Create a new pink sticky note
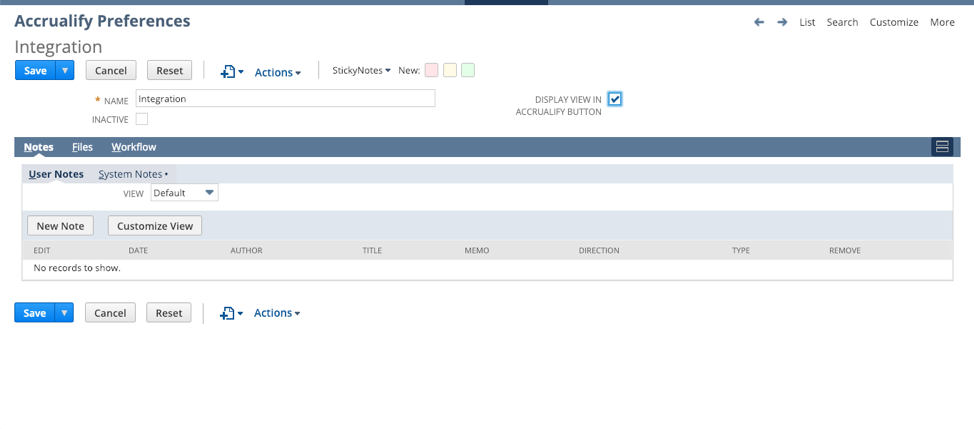 [432, 70]
